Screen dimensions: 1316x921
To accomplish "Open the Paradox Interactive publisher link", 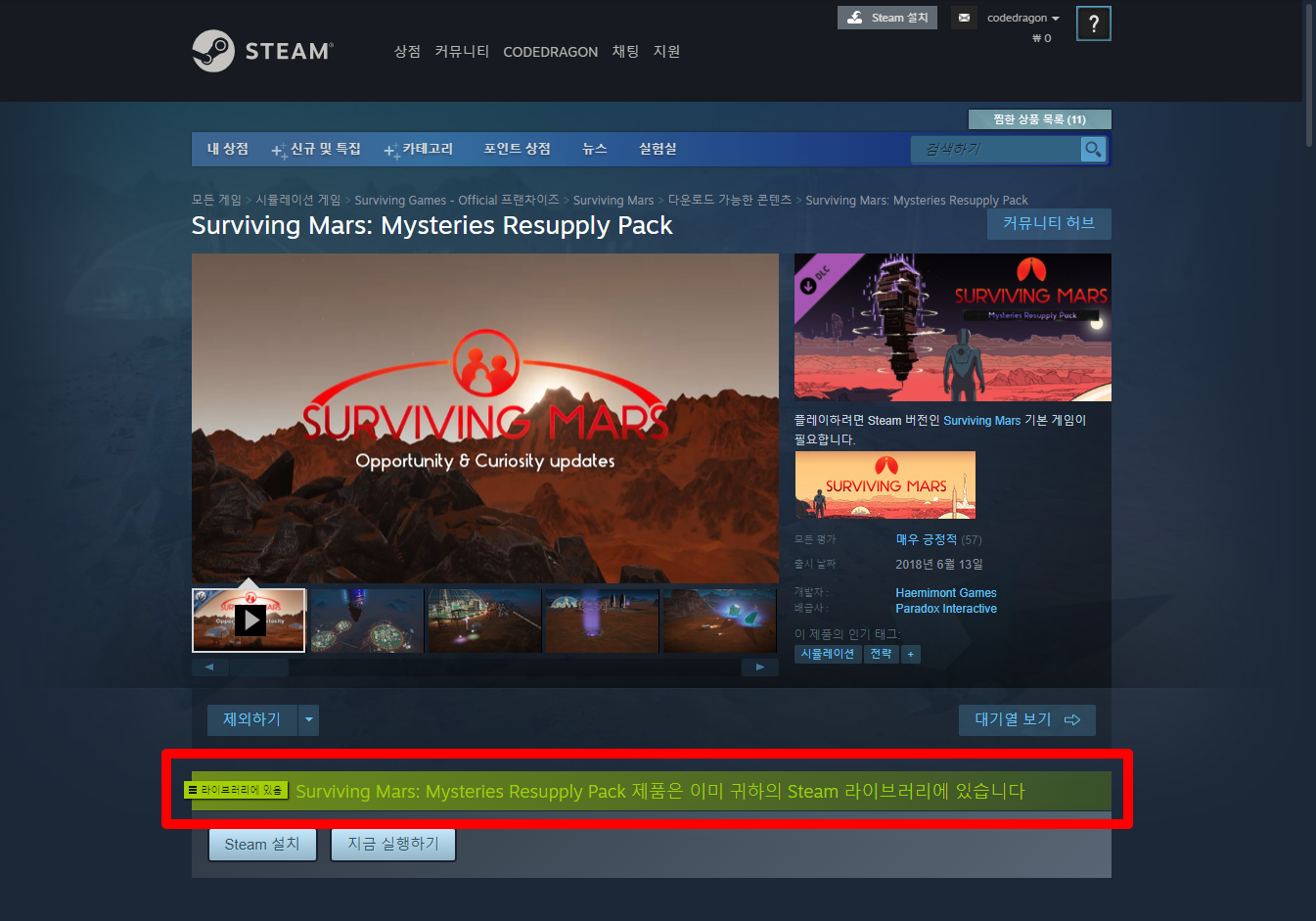I will (946, 609).
